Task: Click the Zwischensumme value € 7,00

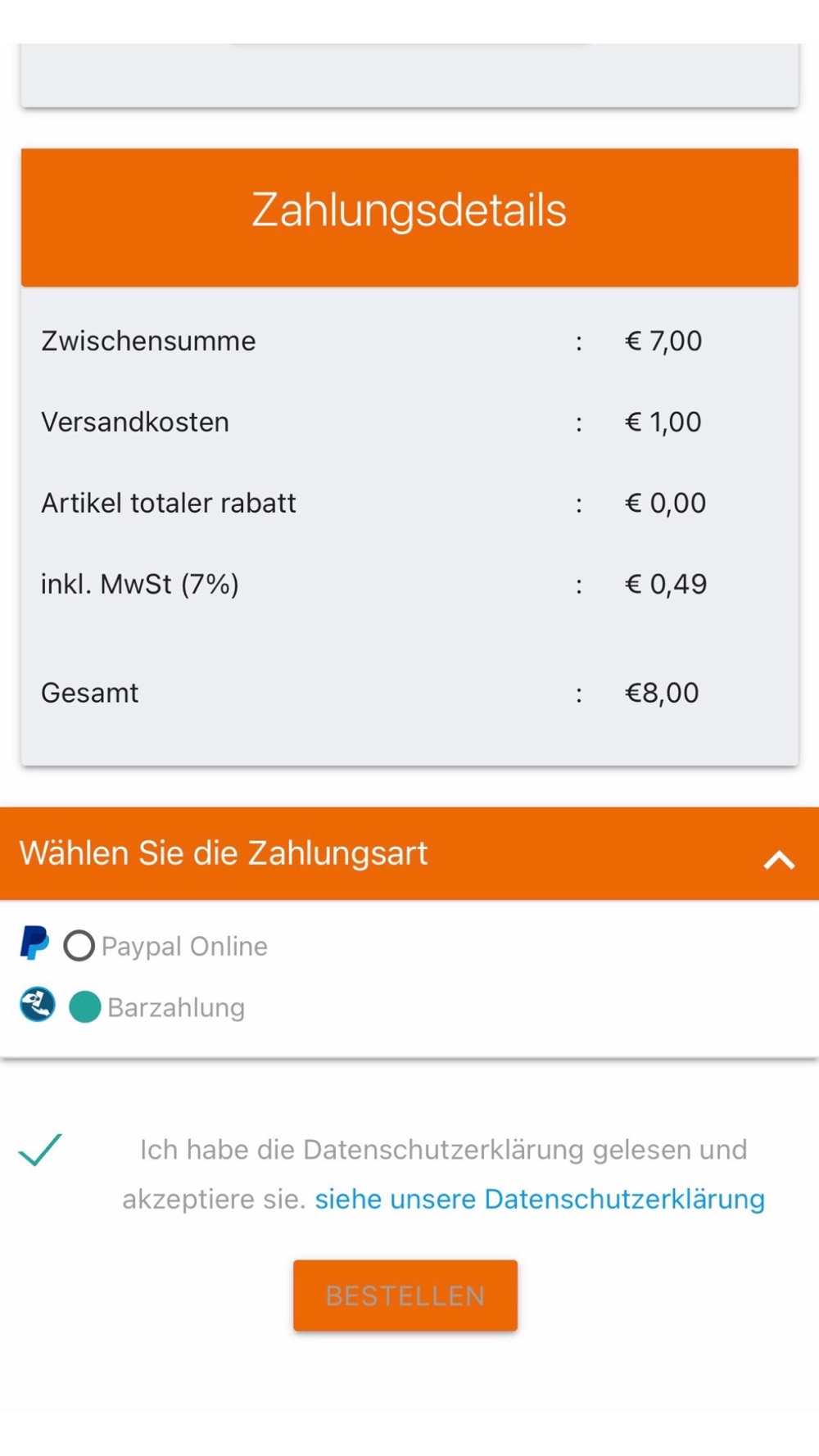Action: coord(663,341)
